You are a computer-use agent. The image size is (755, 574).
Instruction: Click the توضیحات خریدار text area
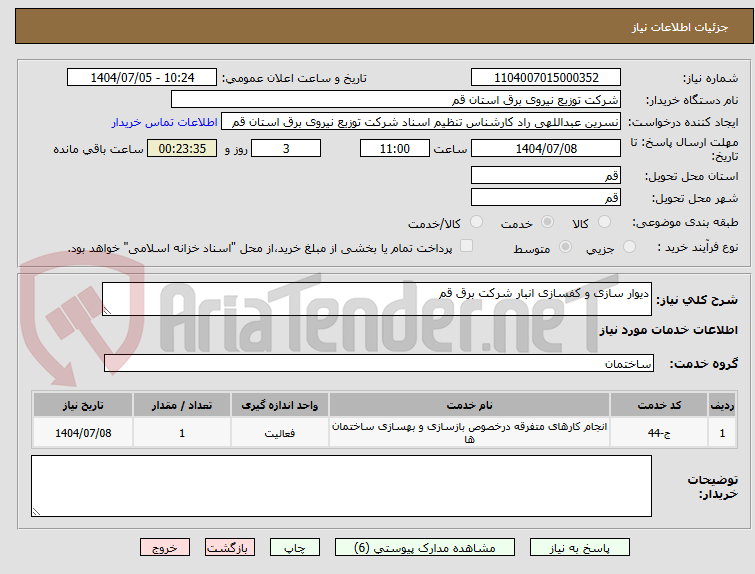click(x=341, y=486)
